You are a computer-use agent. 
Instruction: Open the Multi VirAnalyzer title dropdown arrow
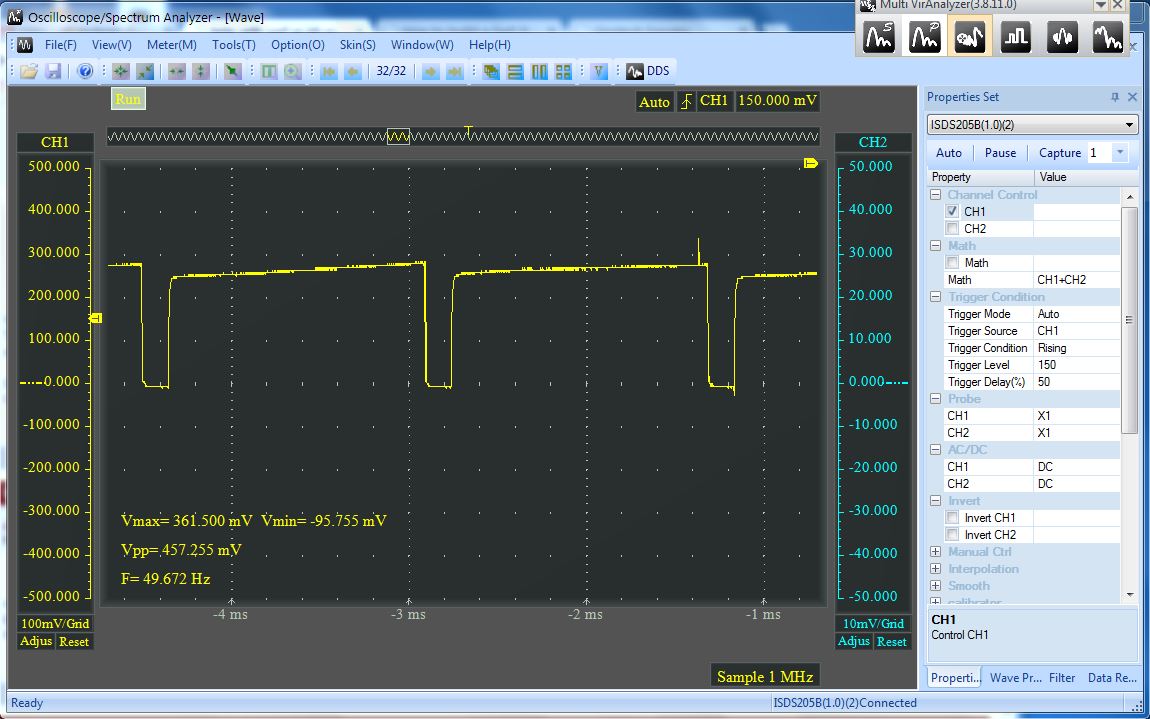click(1100, 5)
